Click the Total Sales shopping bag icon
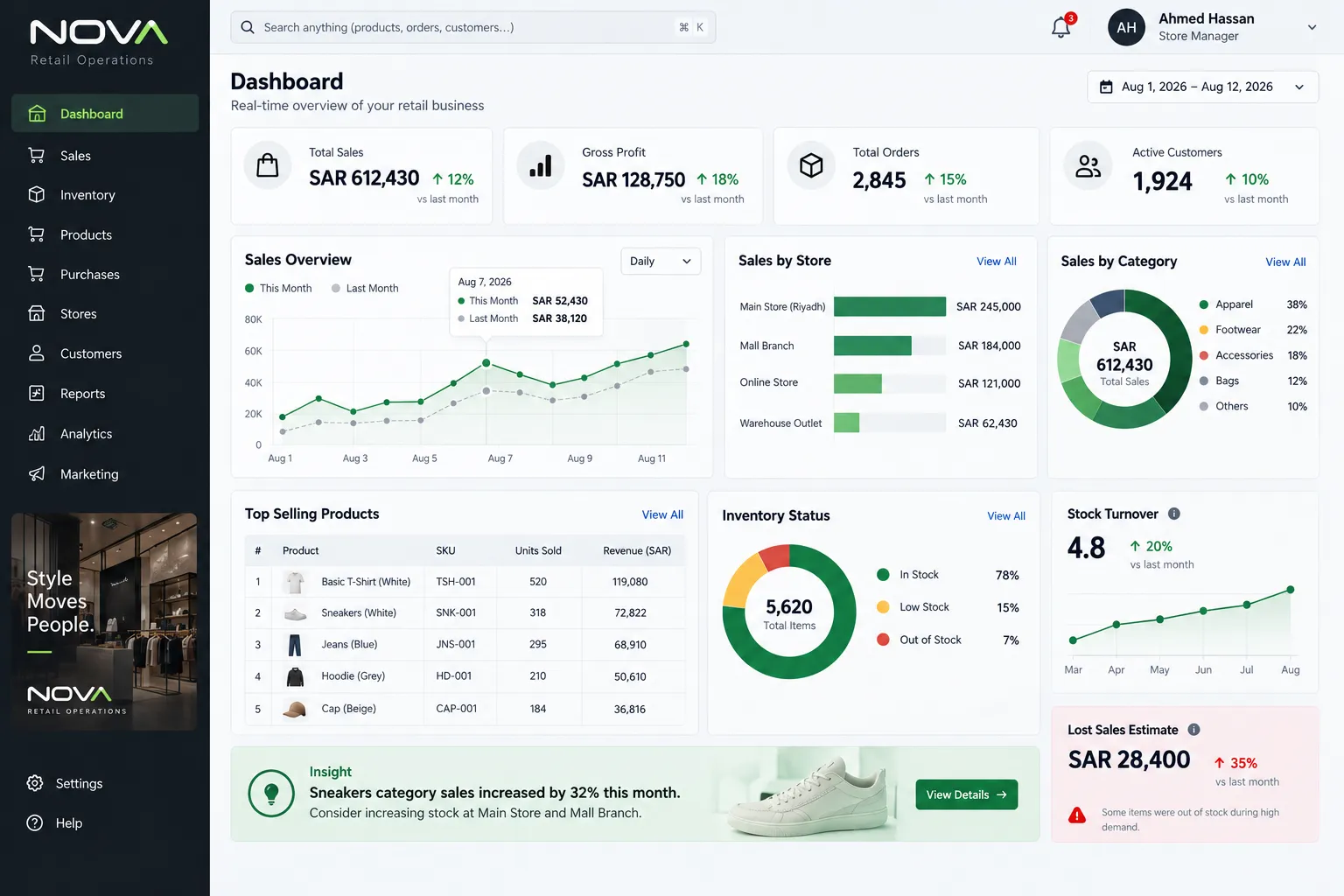The image size is (1344, 896). click(x=268, y=165)
